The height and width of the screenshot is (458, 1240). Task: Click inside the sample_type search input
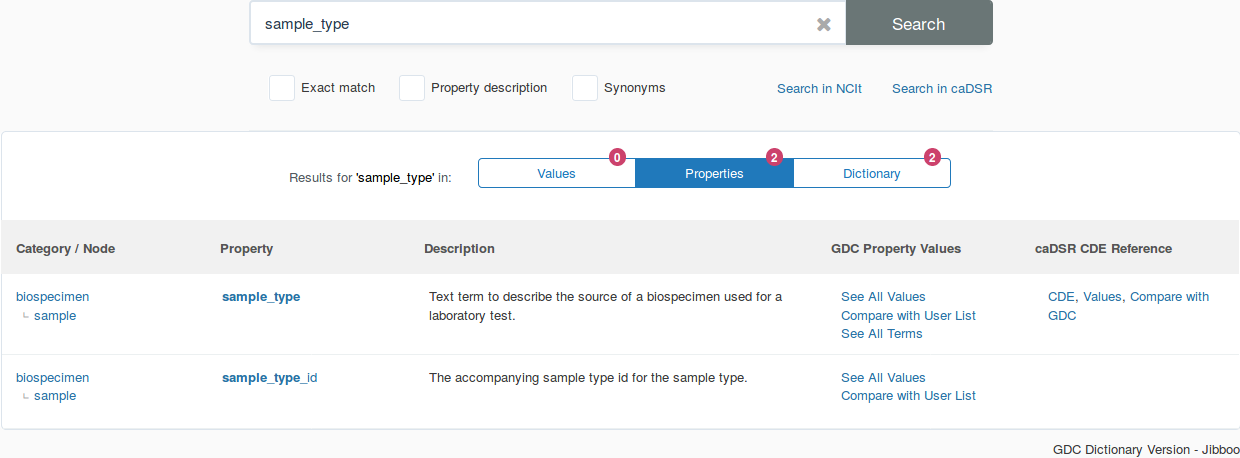pos(530,24)
